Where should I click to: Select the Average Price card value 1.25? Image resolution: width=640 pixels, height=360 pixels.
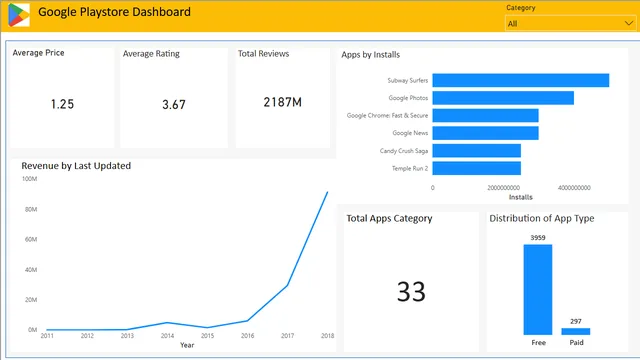[62, 104]
